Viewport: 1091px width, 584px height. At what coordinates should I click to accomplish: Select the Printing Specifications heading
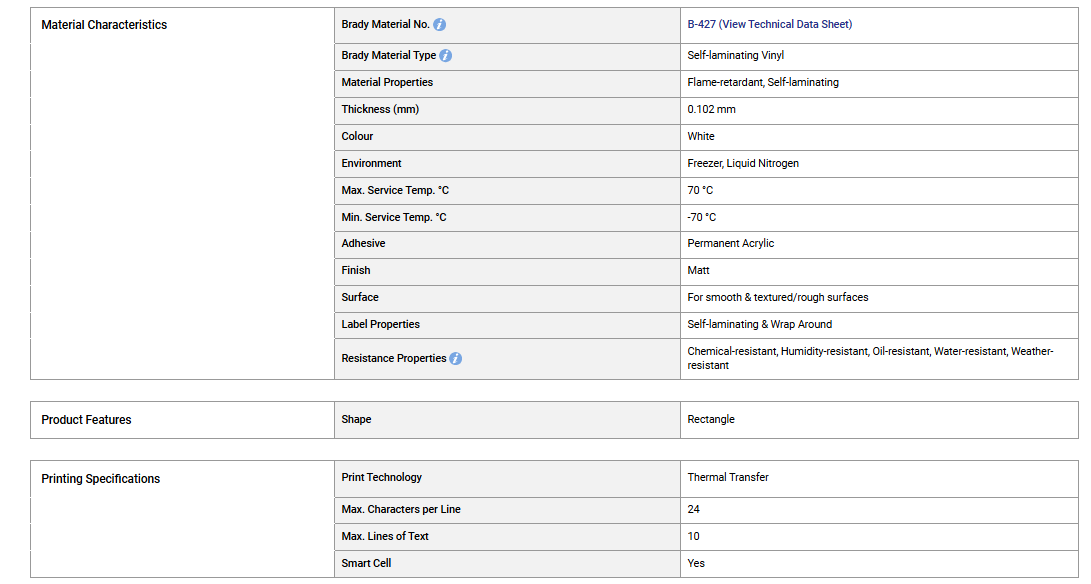click(101, 479)
